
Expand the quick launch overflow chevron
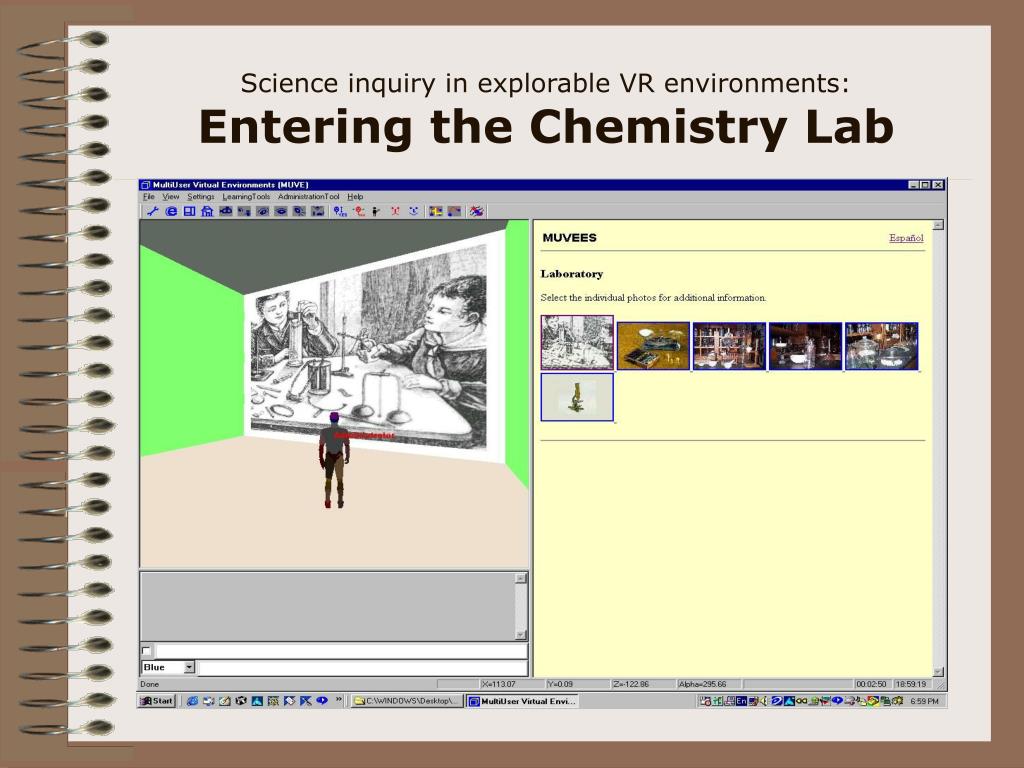click(x=339, y=700)
